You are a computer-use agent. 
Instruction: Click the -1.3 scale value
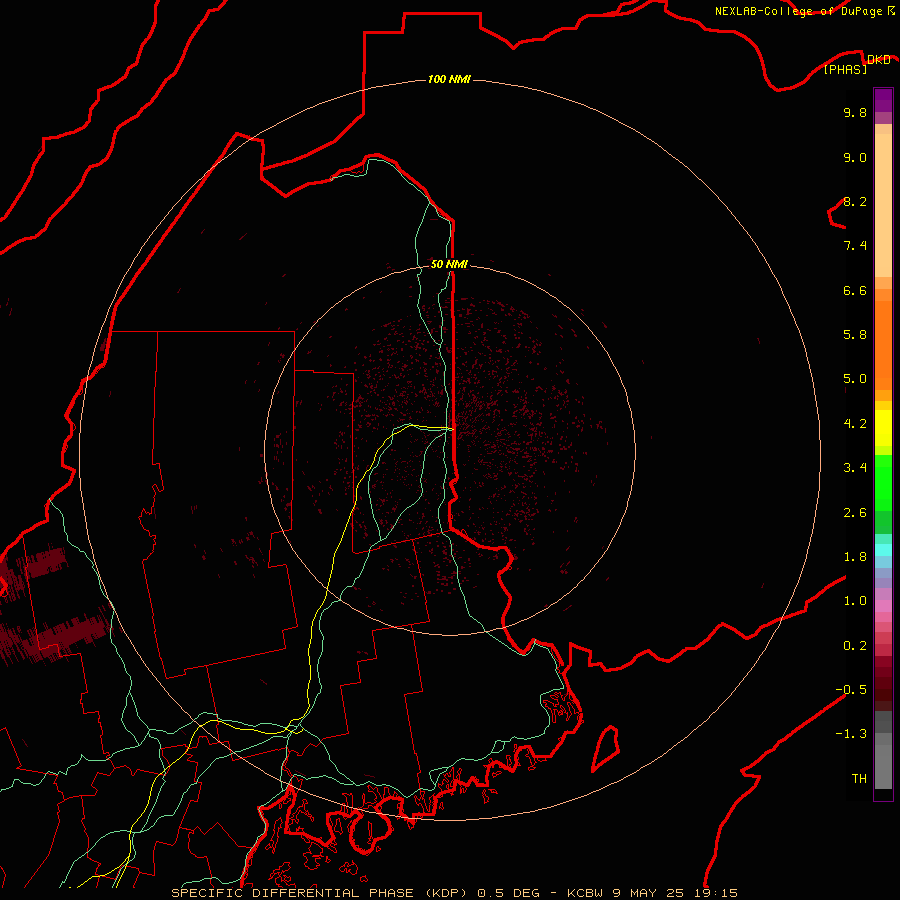(851, 734)
